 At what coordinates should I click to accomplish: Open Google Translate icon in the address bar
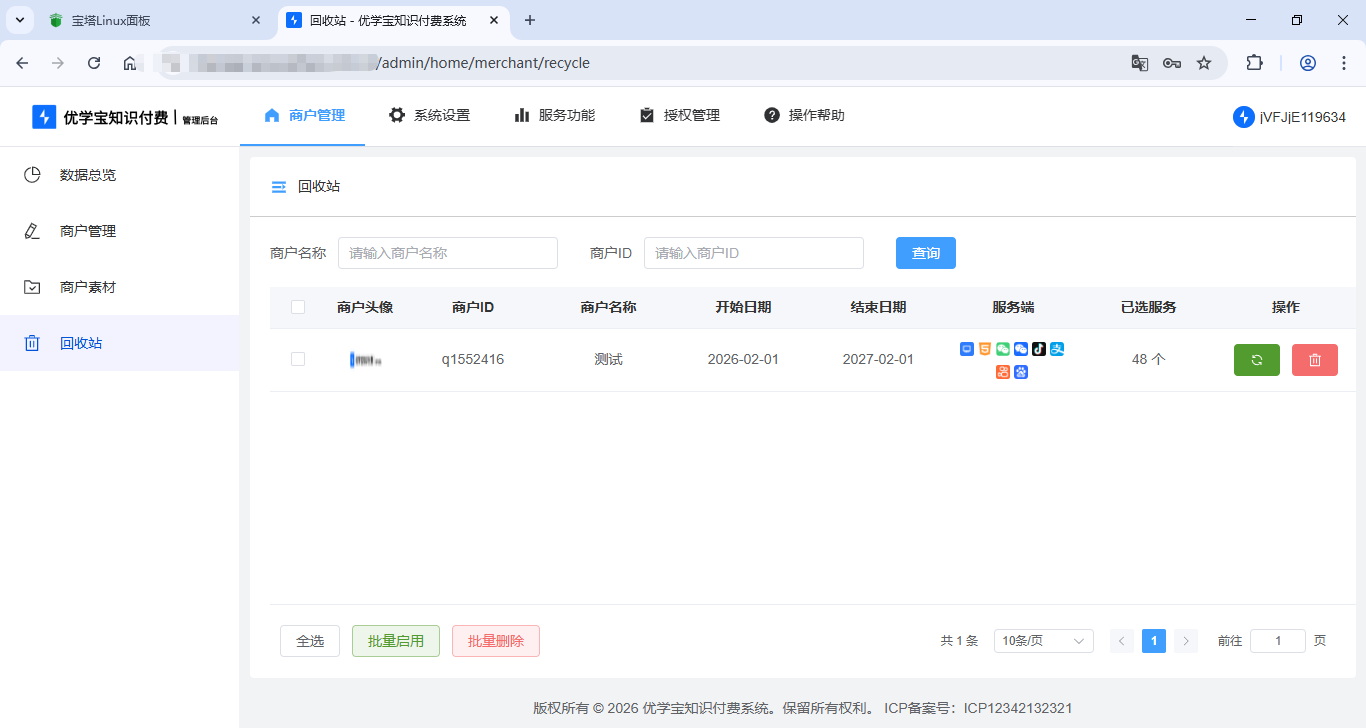coord(1139,62)
